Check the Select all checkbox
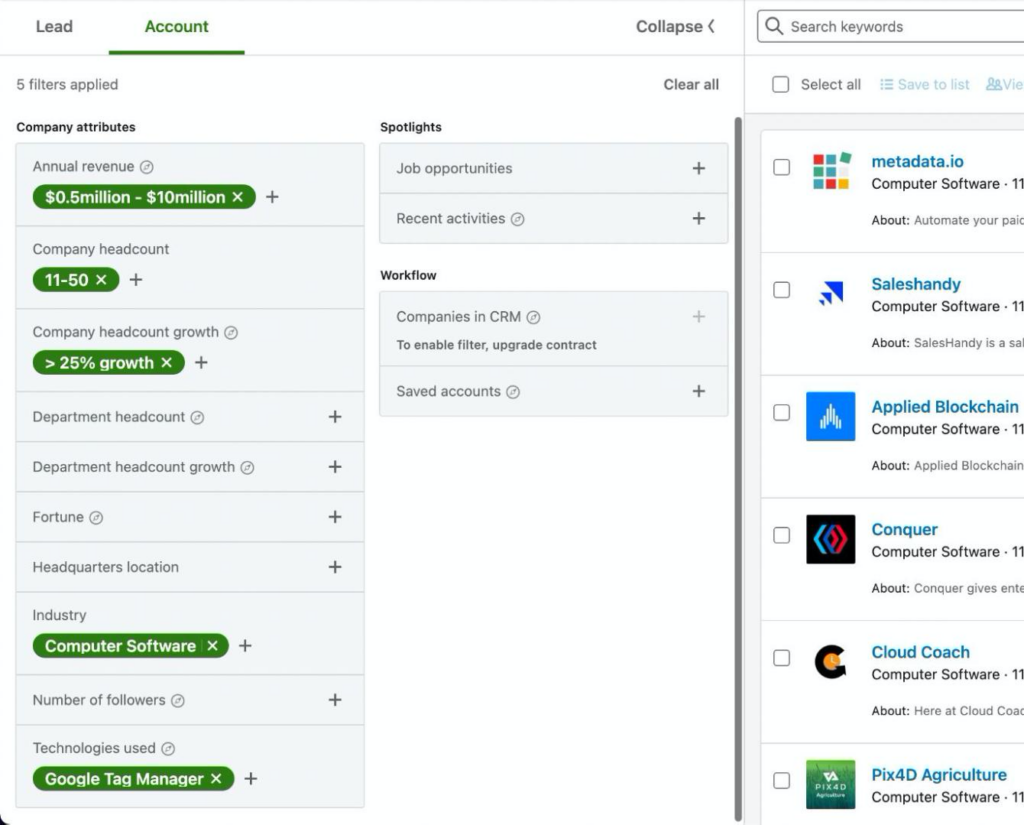The width and height of the screenshot is (1024, 825). tap(781, 84)
